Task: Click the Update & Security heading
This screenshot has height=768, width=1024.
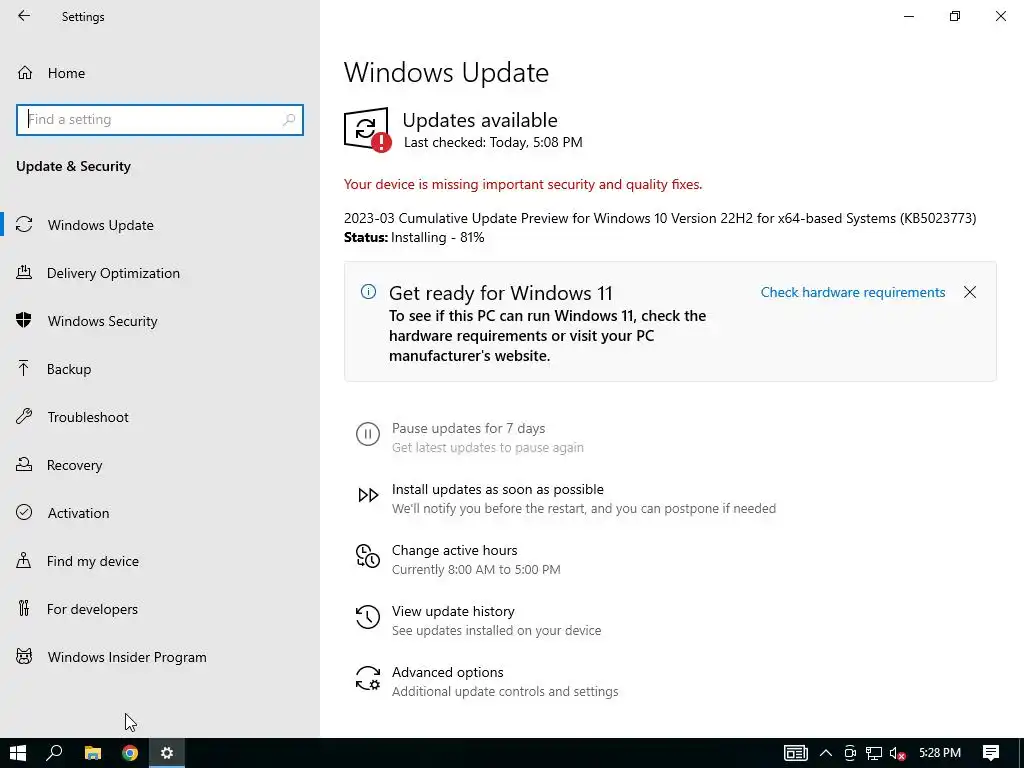Action: (73, 166)
